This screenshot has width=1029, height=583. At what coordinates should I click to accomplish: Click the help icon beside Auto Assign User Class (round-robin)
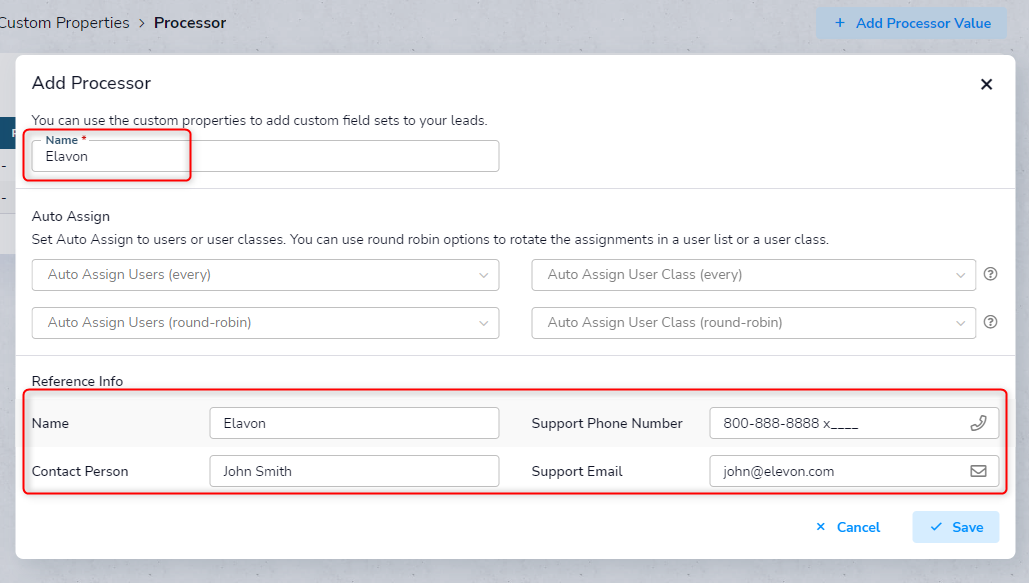tap(990, 322)
